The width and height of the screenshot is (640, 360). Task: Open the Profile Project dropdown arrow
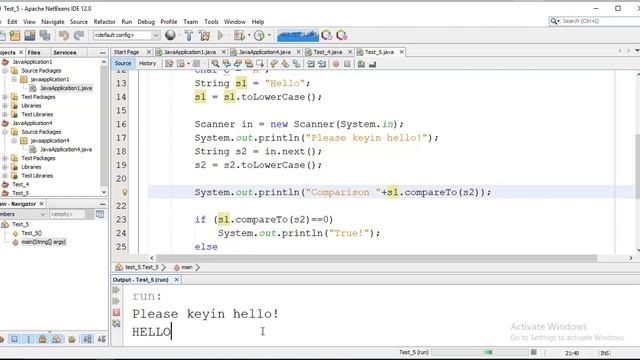(x=269, y=36)
